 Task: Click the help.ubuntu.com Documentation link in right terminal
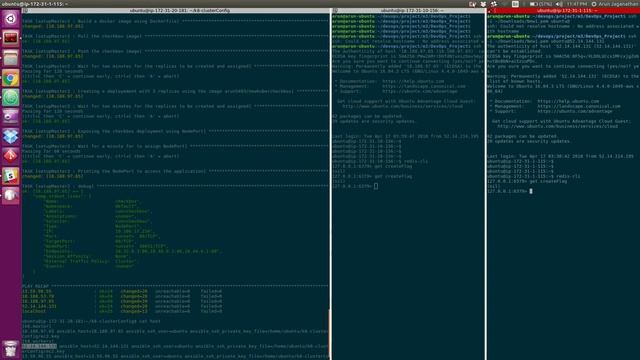pos(568,101)
